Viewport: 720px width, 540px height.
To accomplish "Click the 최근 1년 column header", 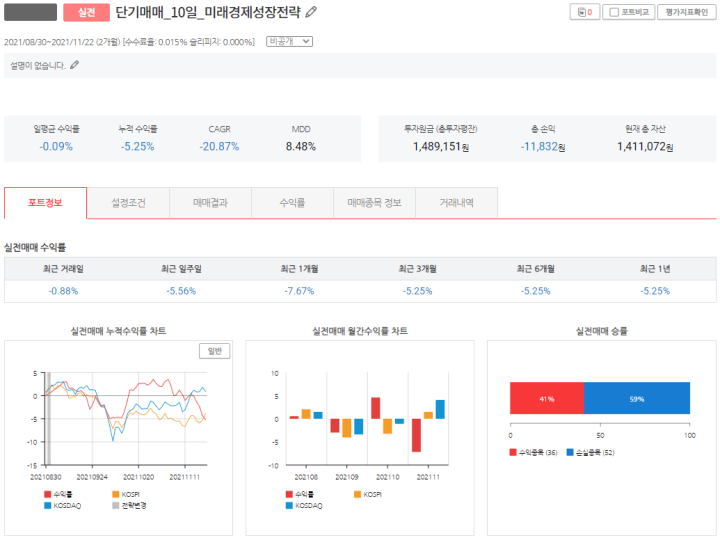I will [x=655, y=269].
